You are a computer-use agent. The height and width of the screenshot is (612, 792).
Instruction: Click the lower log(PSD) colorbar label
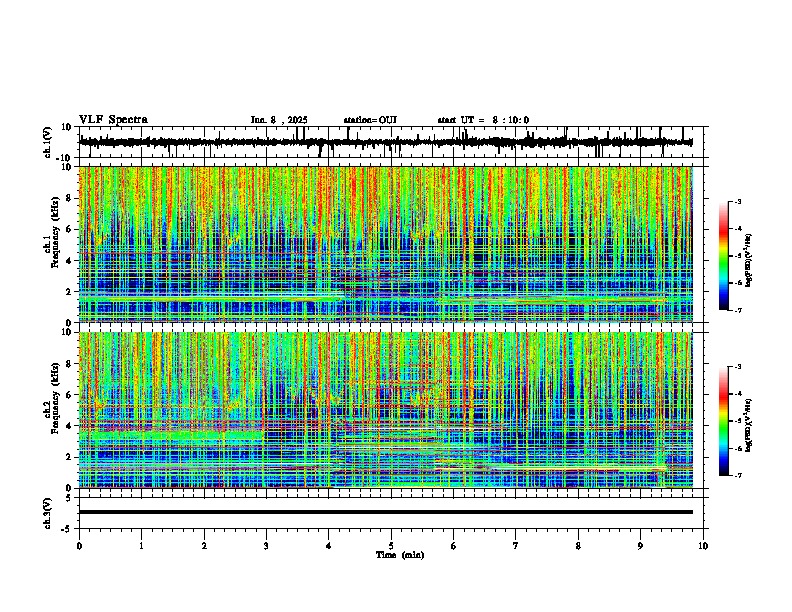[x=749, y=425]
